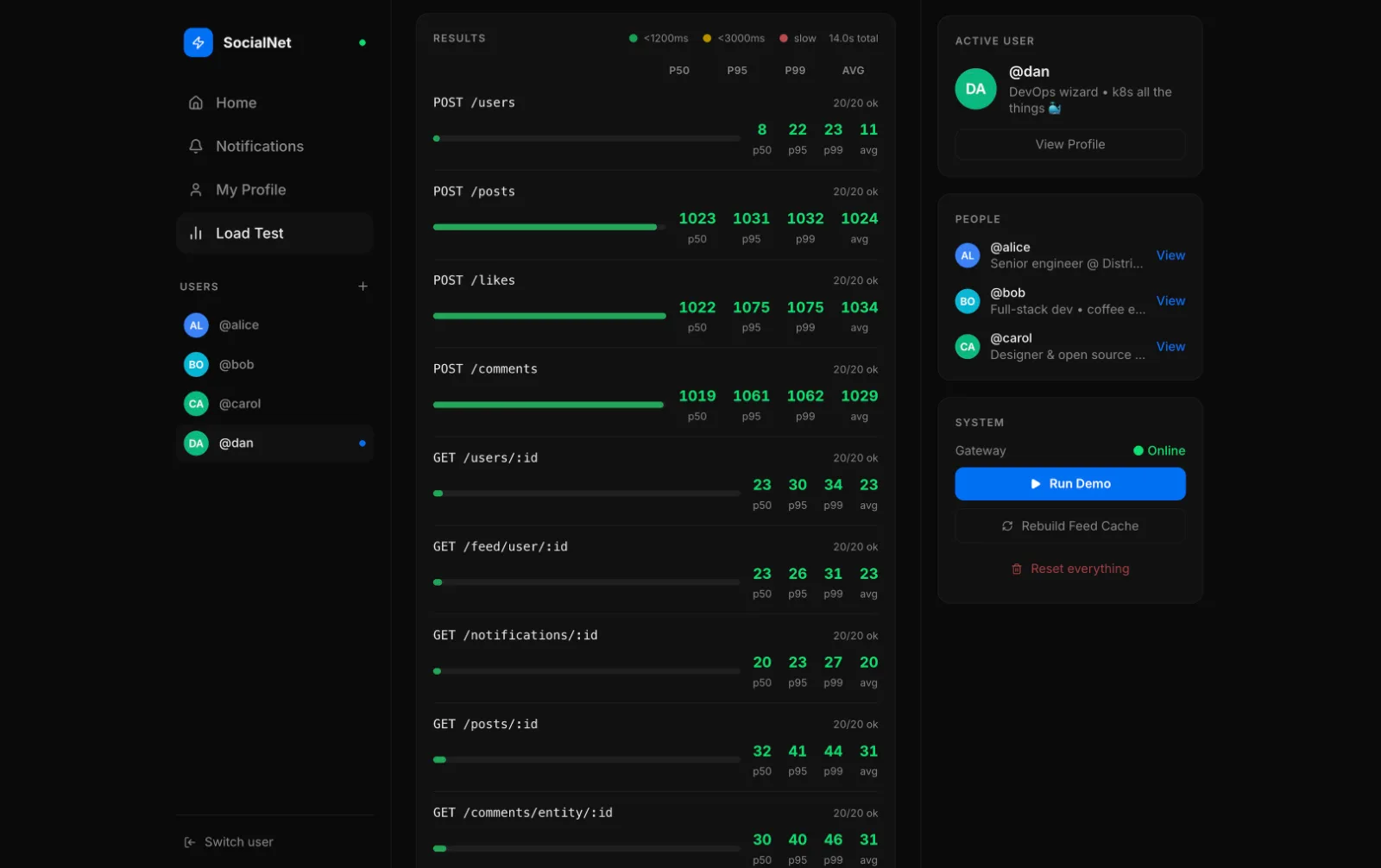Click the GET /notifications/:id endpoint label
Viewport: 1381px width, 868px height.
(515, 635)
